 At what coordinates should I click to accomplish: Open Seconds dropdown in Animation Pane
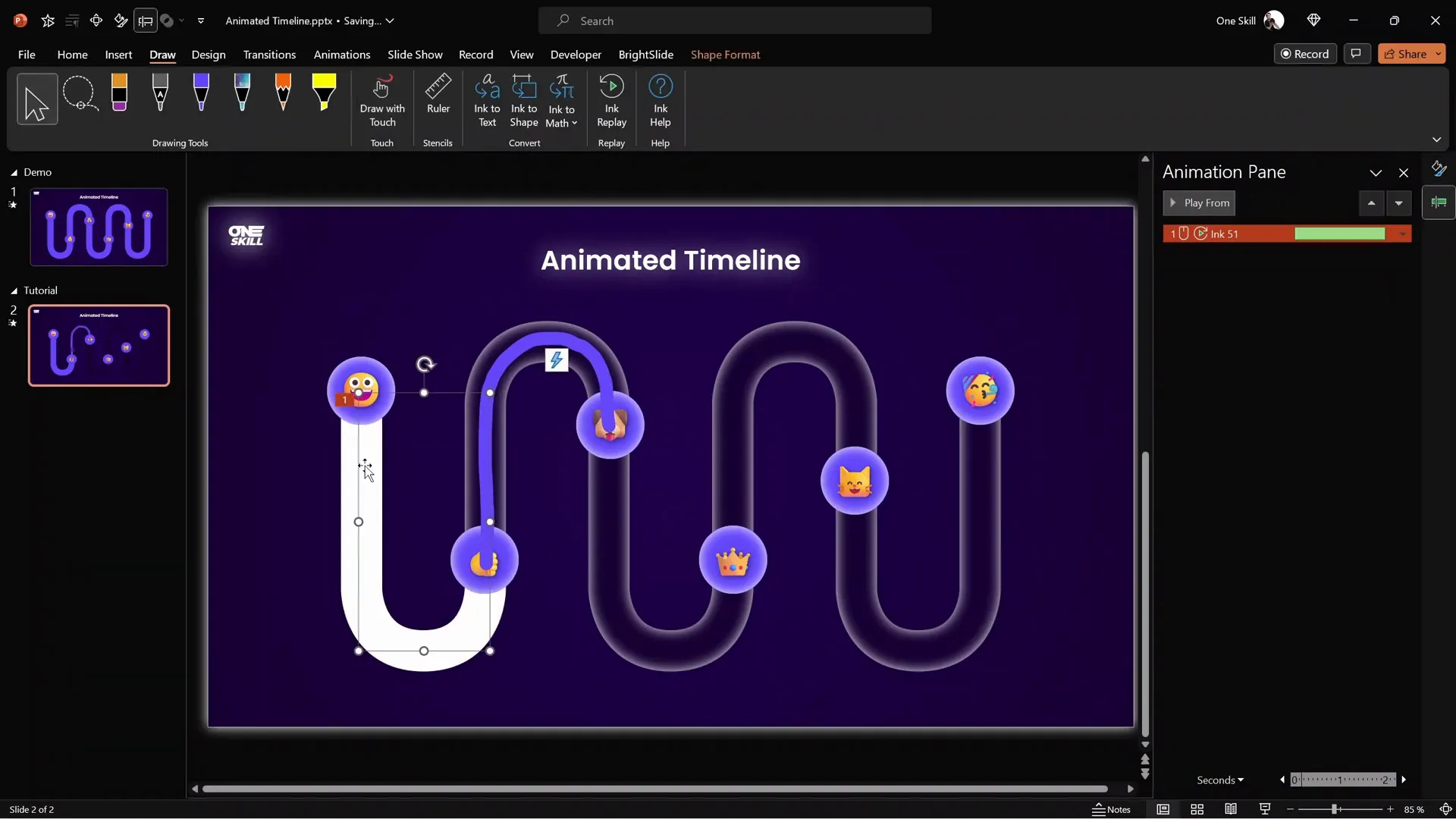click(x=1219, y=780)
